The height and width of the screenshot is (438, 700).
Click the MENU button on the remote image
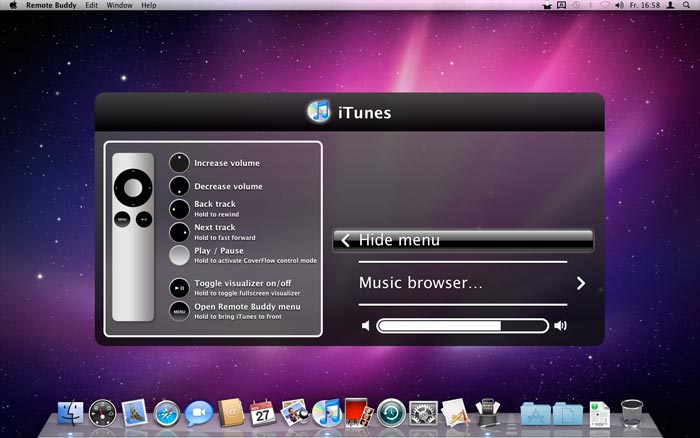point(122,219)
